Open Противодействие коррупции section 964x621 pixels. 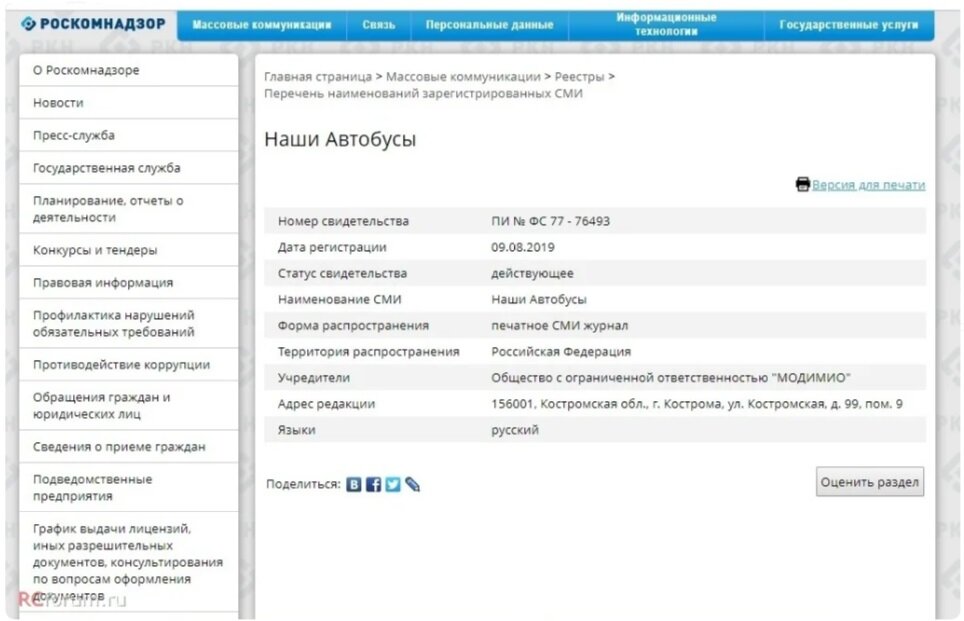[x=128, y=365]
